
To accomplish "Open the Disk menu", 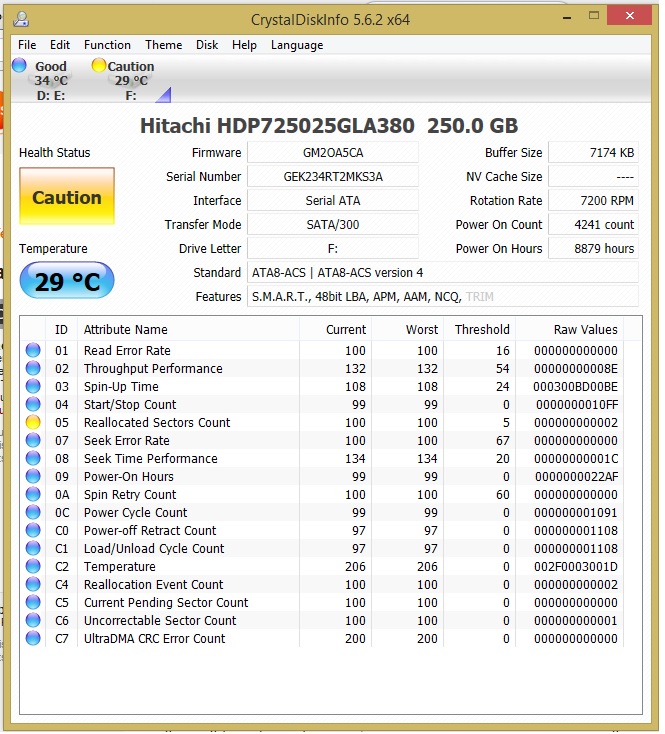I will click(207, 45).
